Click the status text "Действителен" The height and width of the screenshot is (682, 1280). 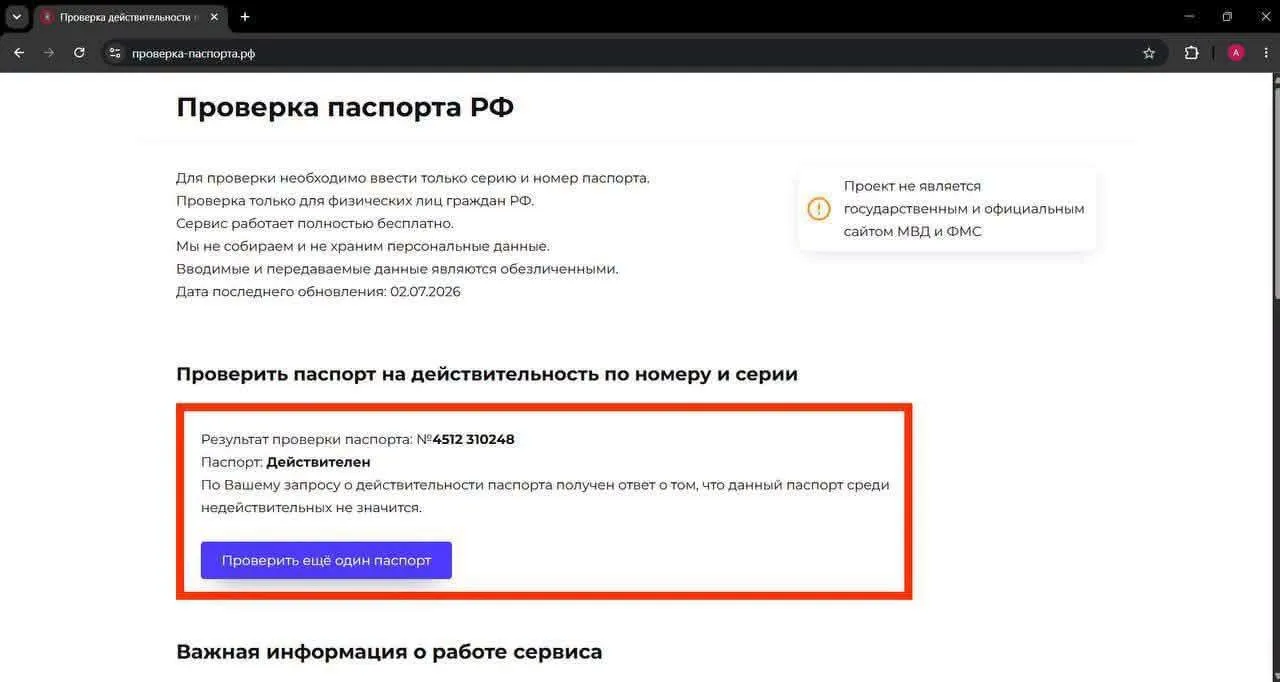[318, 462]
